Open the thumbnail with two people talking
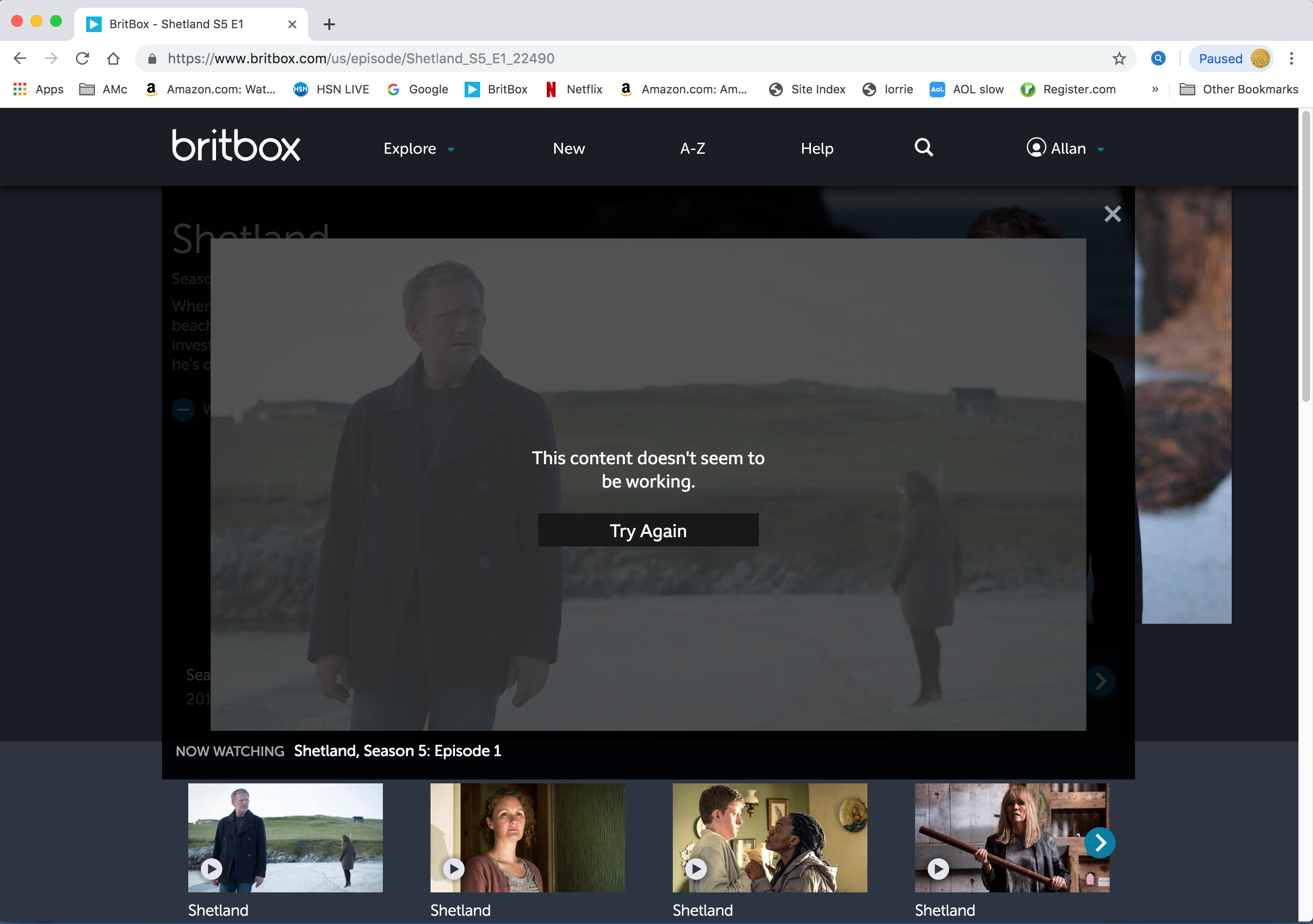This screenshot has height=924, width=1313. coord(770,837)
